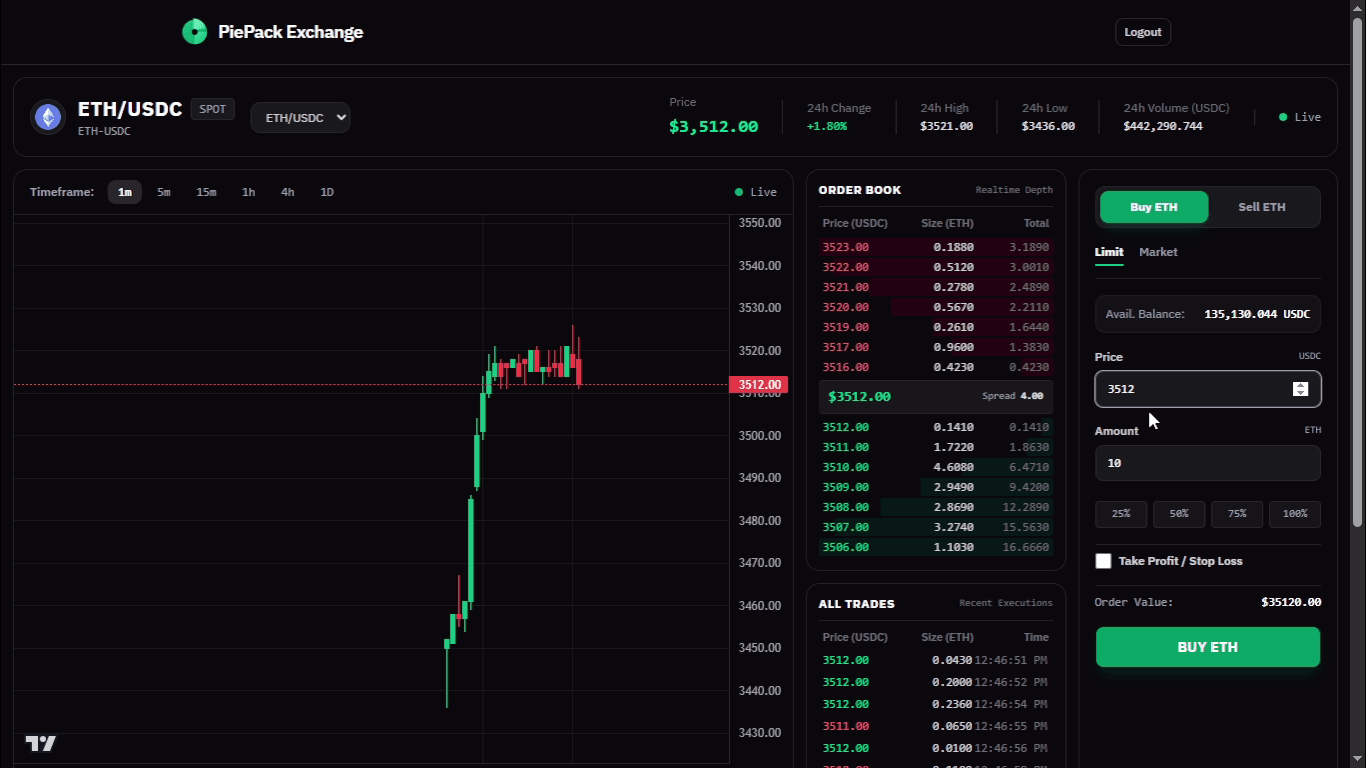
Task: Click the 24h Change +1.80% value
Action: coord(827,126)
